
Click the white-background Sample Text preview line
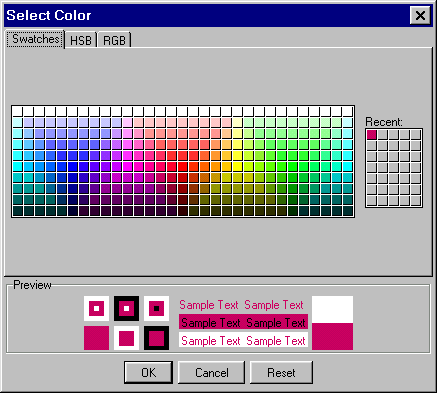243,340
